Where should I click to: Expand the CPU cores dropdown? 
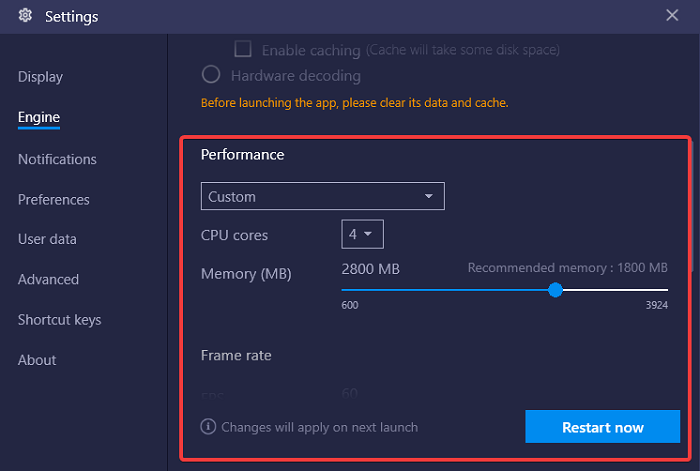pyautogui.click(x=362, y=235)
